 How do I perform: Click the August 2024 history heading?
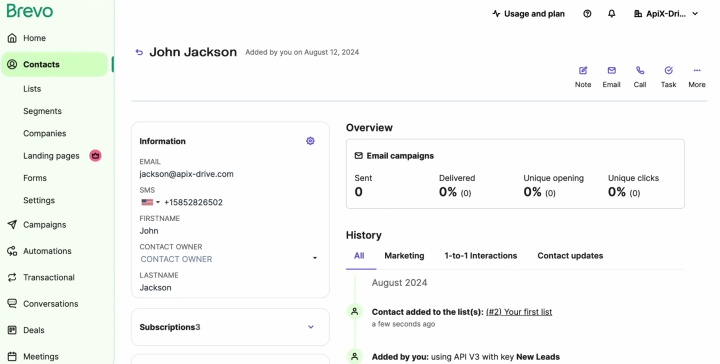pos(399,283)
